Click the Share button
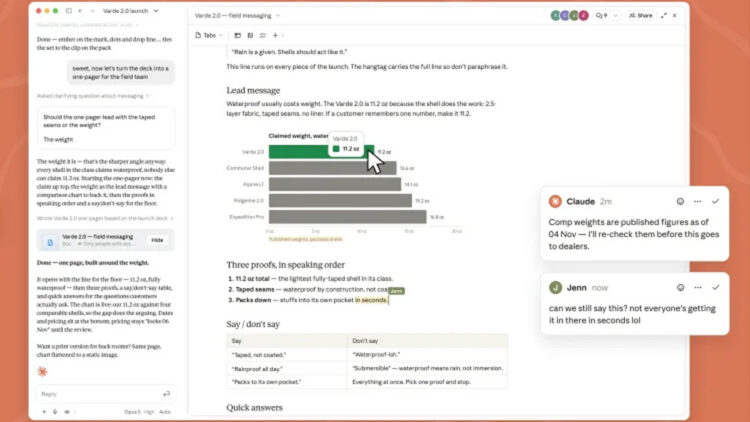This screenshot has height=422, width=750. 640,15
